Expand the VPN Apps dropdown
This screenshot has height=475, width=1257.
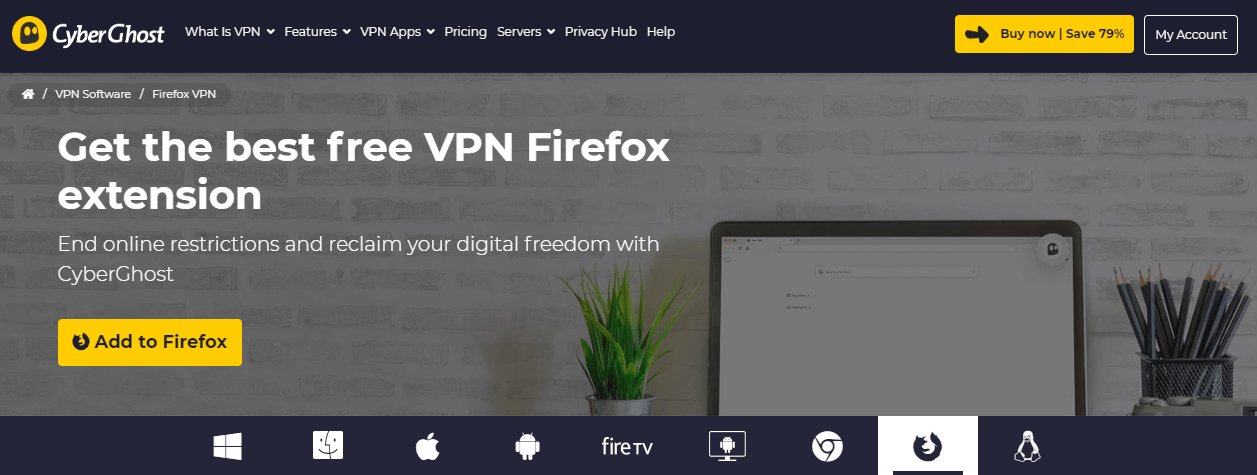click(x=398, y=32)
